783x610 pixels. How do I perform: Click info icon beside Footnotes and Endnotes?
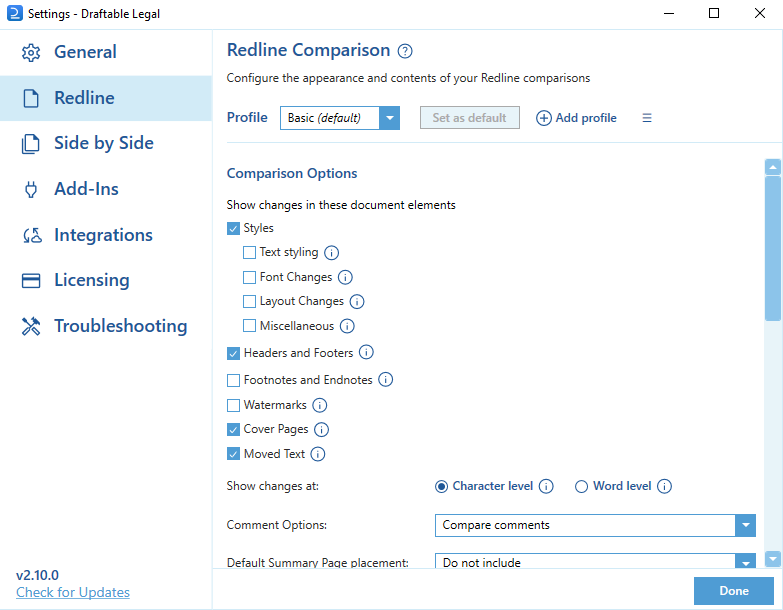[x=386, y=379]
